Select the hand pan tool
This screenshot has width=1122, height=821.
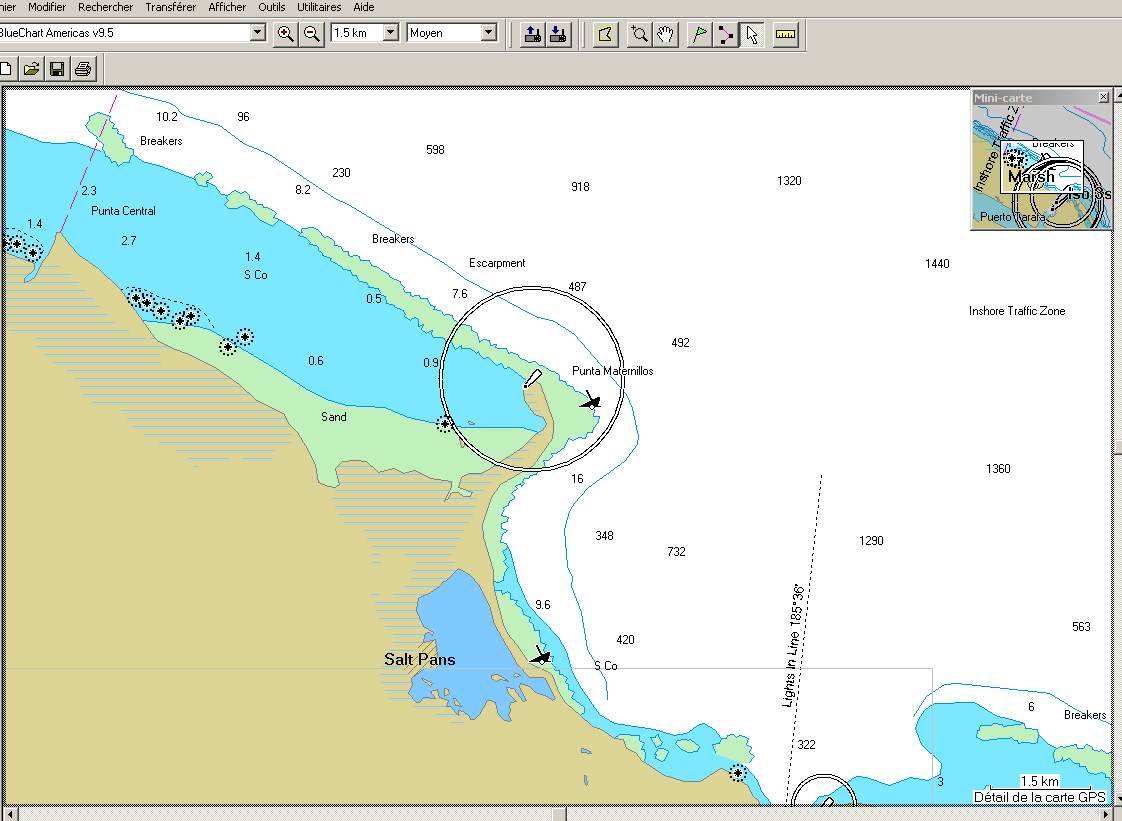click(666, 35)
